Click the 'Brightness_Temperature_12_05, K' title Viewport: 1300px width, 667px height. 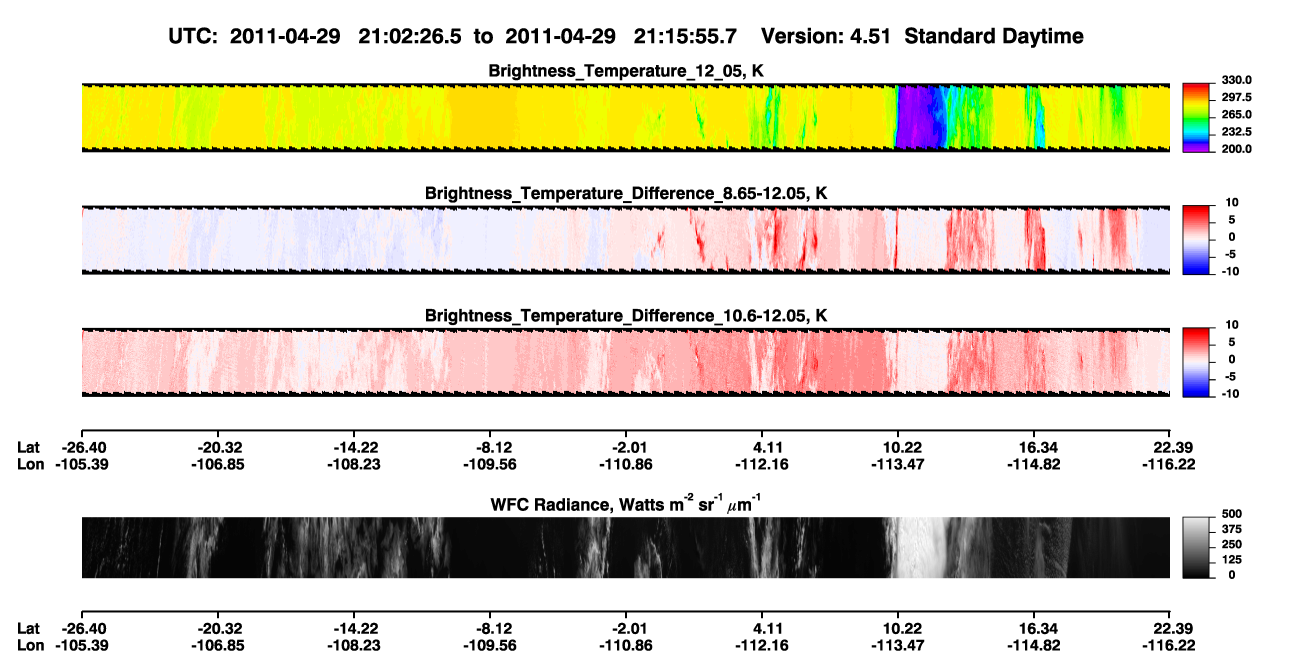pos(626,70)
